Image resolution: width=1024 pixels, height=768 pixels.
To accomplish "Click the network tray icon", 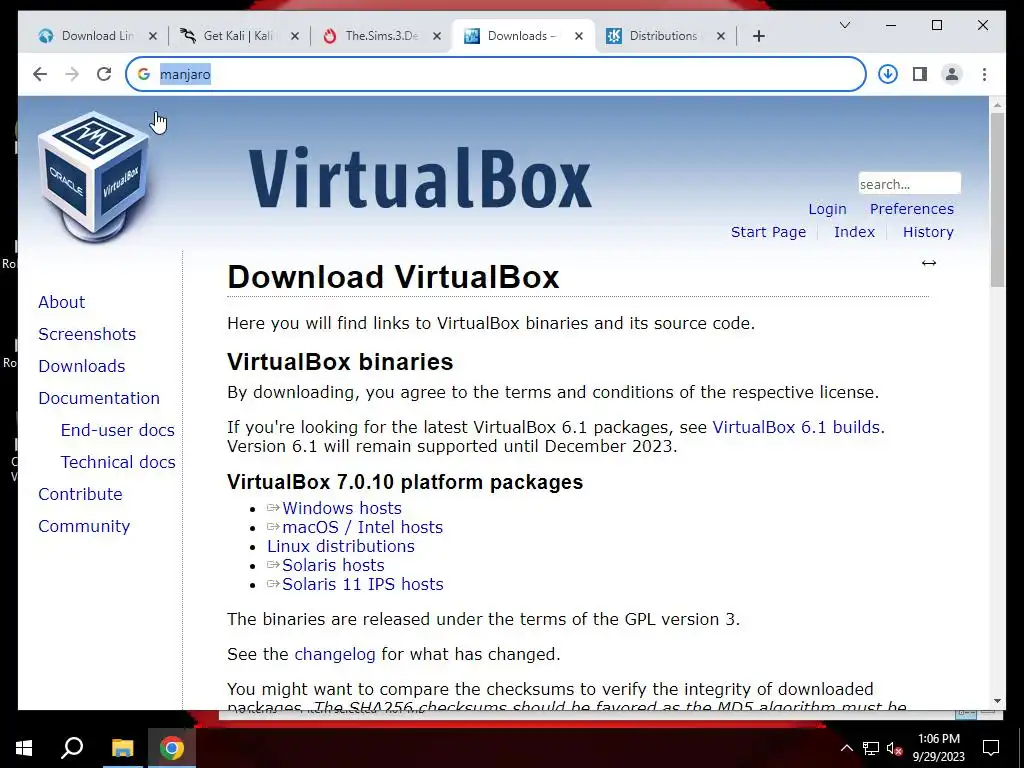I will pyautogui.click(x=871, y=748).
